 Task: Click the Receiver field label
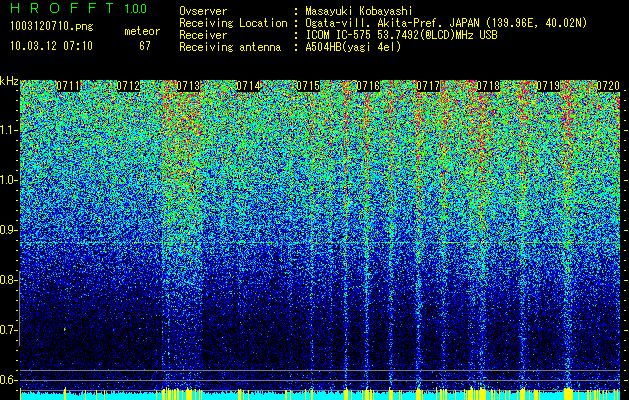pyautogui.click(x=203, y=35)
